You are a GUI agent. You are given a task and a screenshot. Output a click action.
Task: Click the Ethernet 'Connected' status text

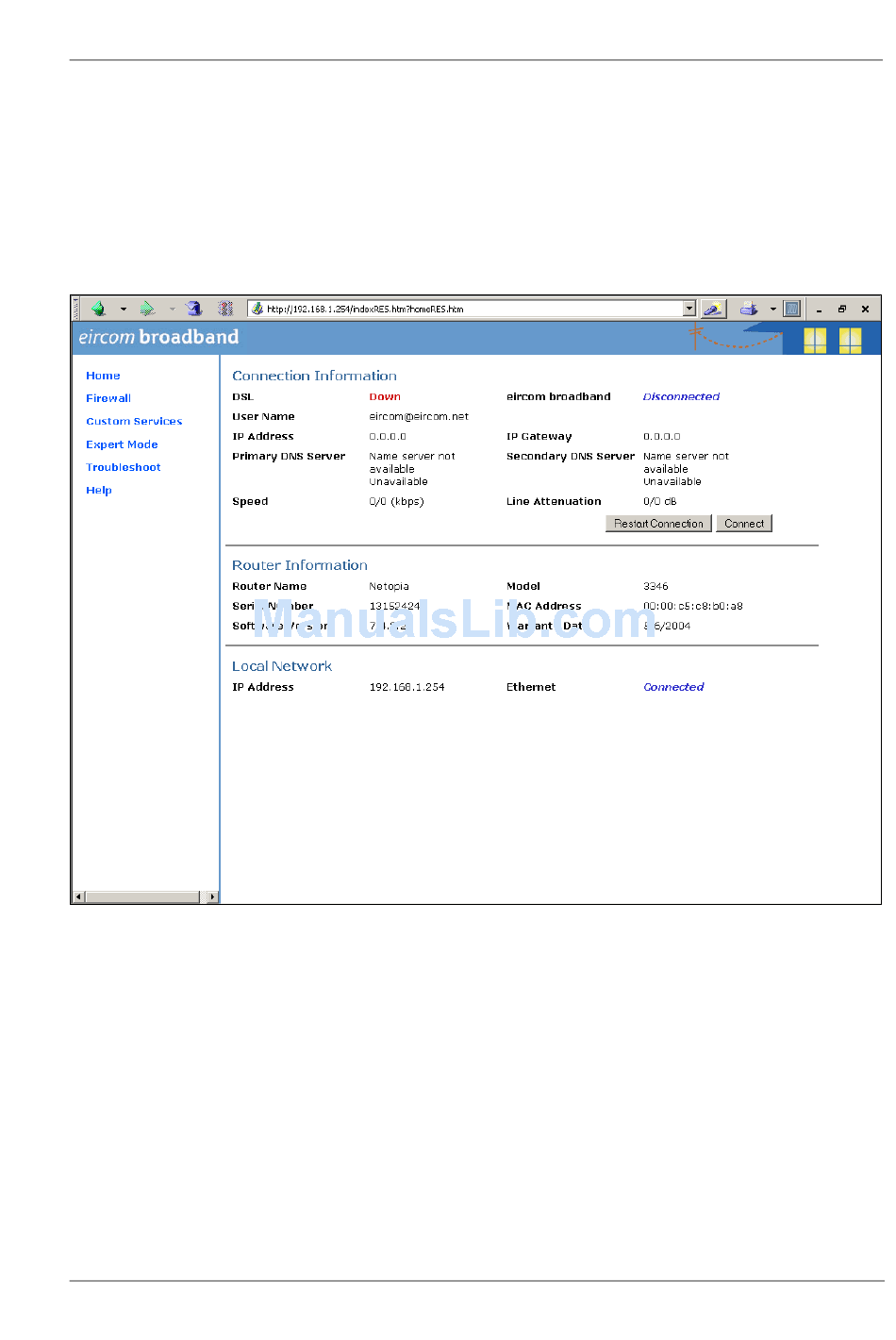(x=673, y=688)
